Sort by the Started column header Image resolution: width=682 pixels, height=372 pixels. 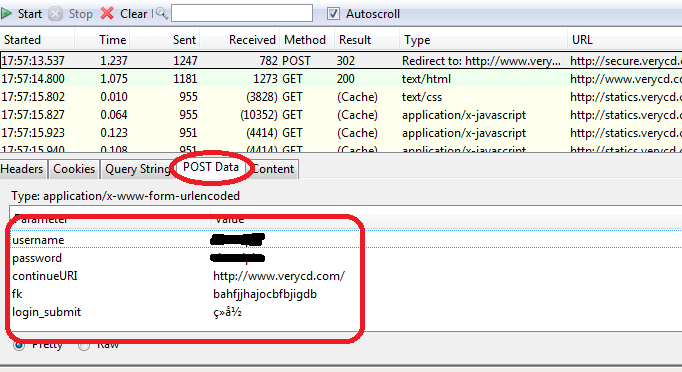click(x=37, y=40)
